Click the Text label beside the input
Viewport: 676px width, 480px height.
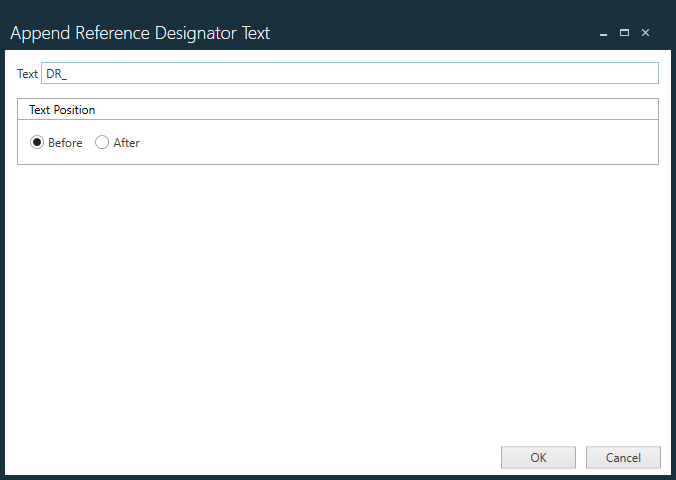pyautogui.click(x=27, y=74)
